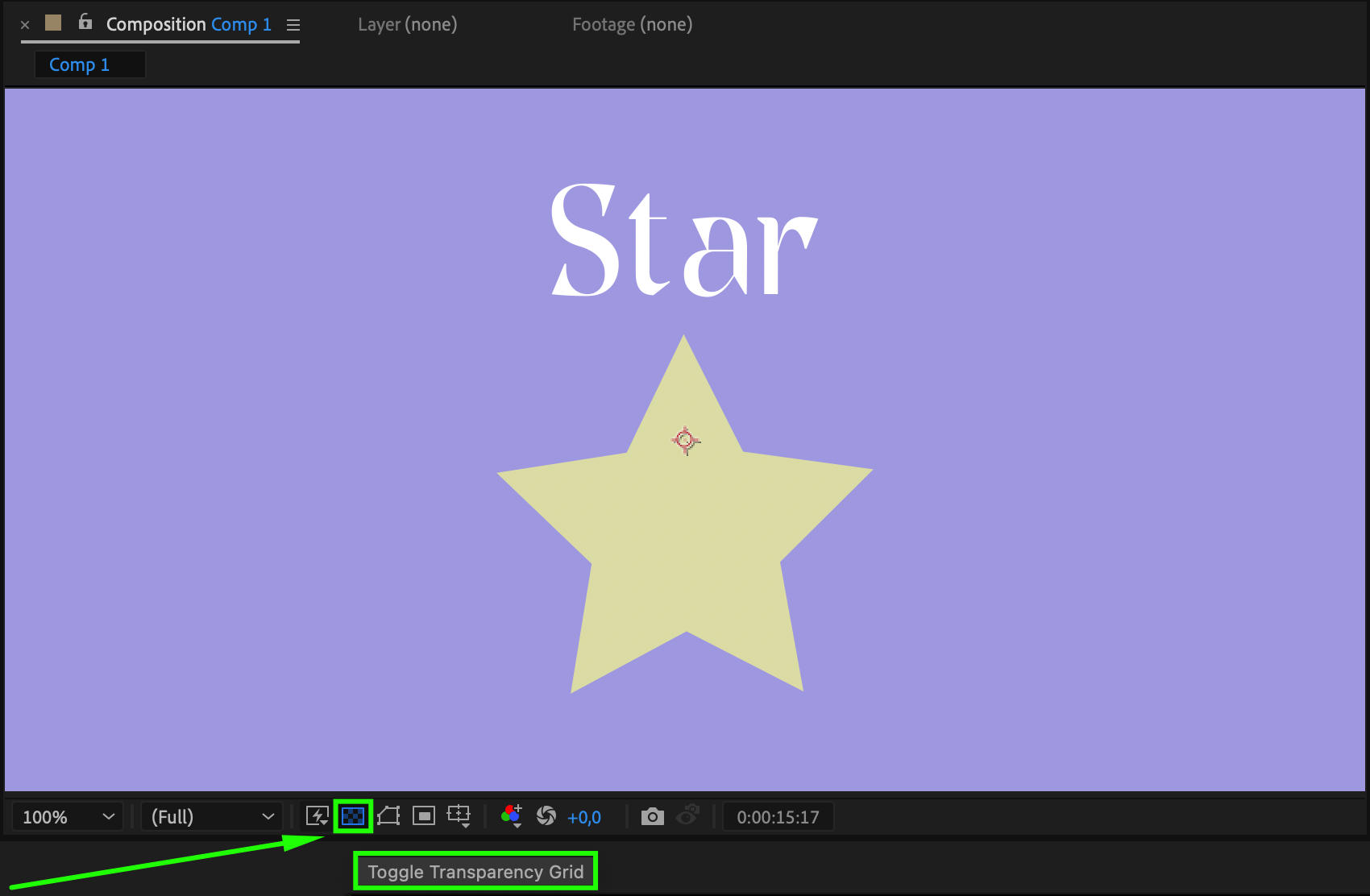Toggle the Transparency Grid button
This screenshot has width=1370, height=896.
click(x=353, y=816)
